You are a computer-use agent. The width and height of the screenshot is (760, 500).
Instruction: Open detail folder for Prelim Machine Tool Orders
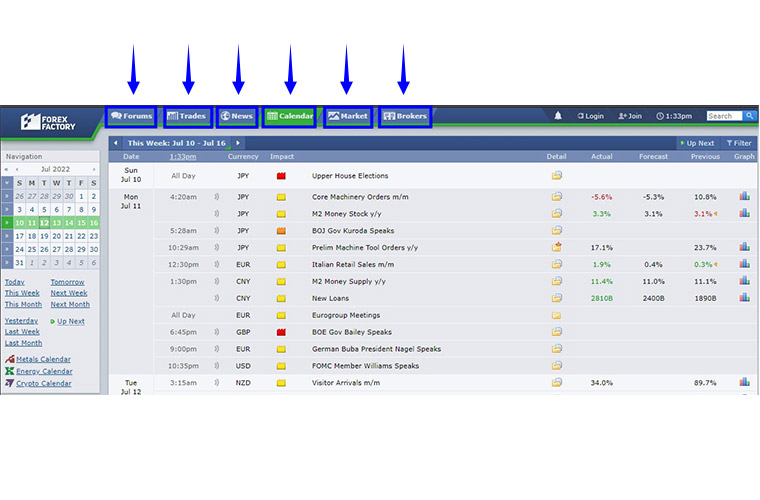[556, 247]
